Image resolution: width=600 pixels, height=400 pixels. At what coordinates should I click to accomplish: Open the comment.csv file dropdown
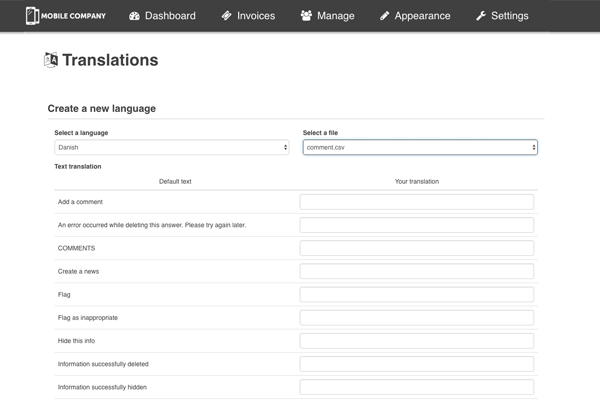[x=420, y=147]
